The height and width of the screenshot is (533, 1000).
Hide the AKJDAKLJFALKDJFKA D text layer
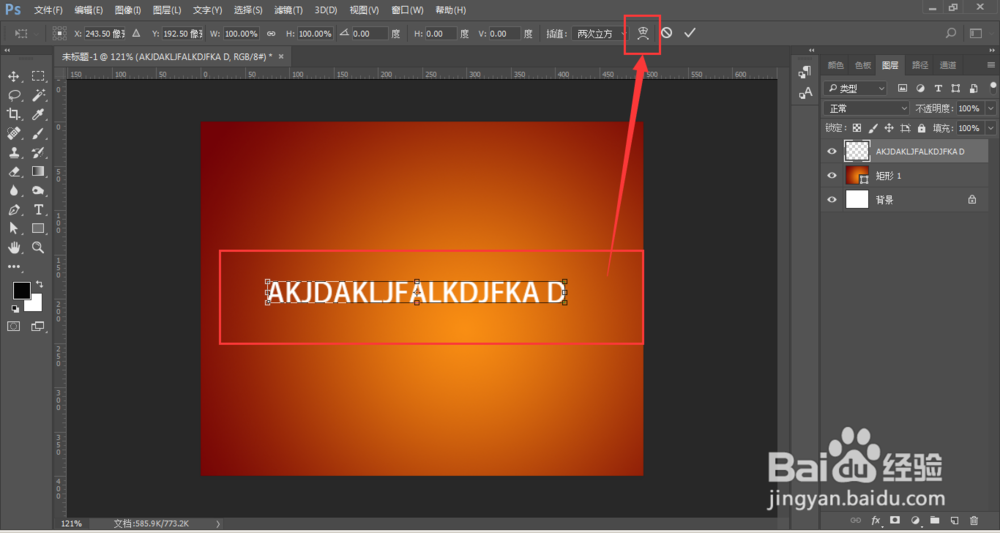coord(831,151)
